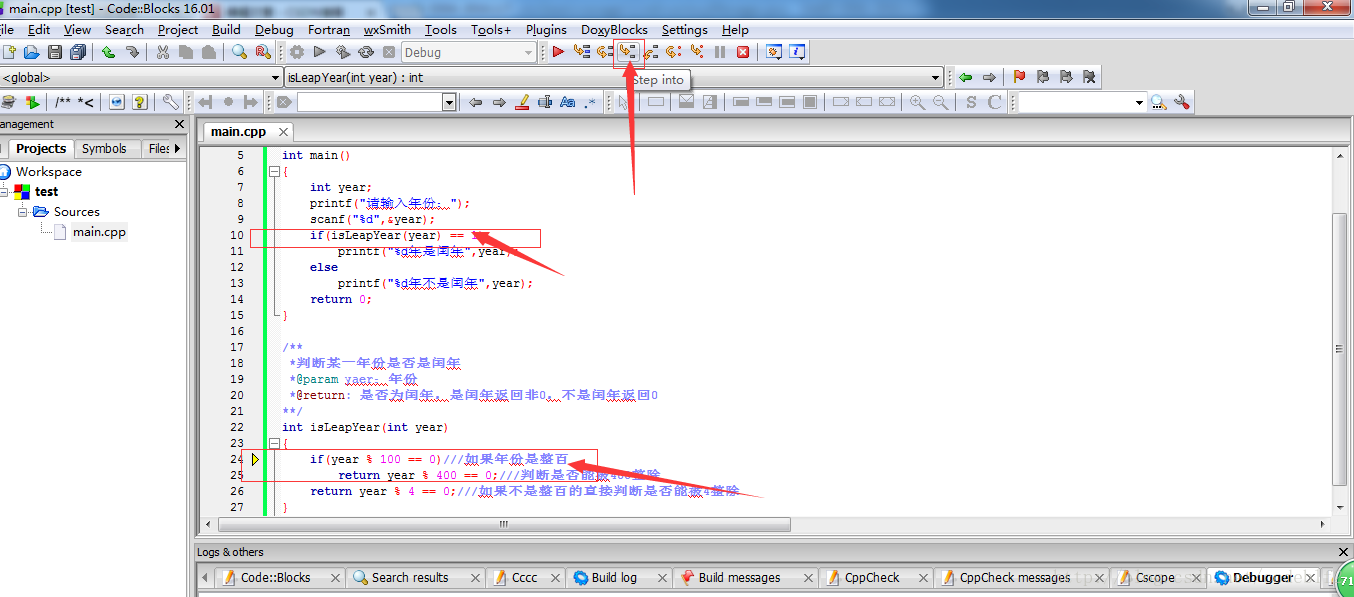This screenshot has width=1354, height=597.
Task: Close the Logs & others panel
Action: (x=1344, y=552)
